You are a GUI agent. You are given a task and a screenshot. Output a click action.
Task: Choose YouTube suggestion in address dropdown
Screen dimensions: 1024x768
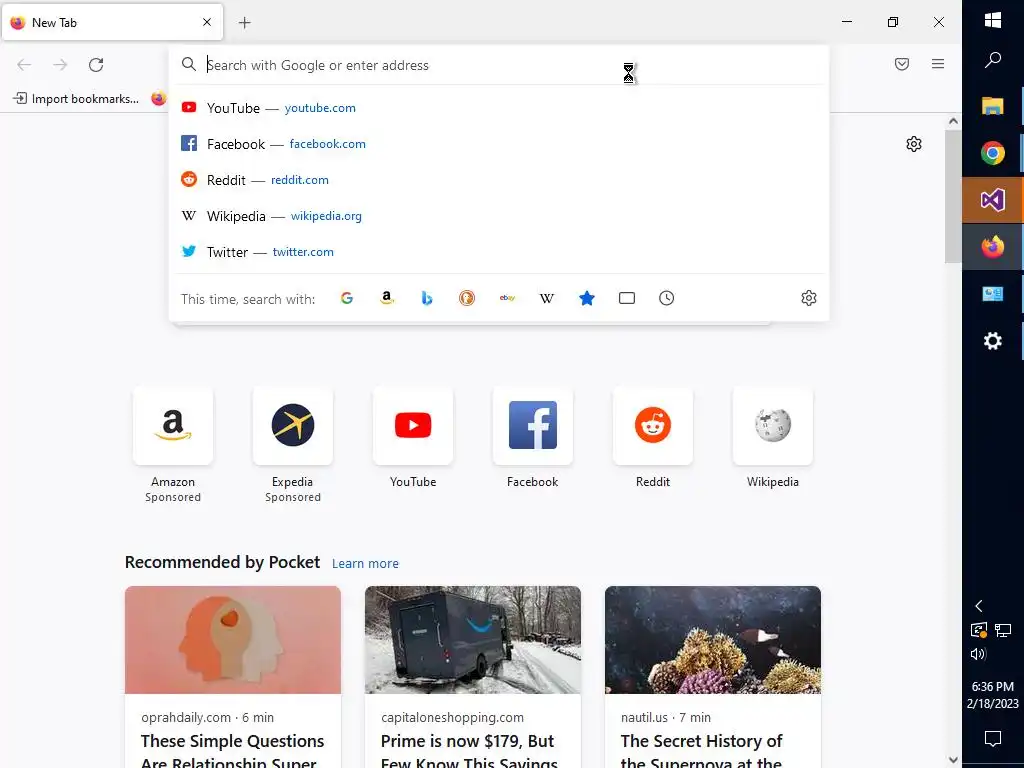click(500, 108)
